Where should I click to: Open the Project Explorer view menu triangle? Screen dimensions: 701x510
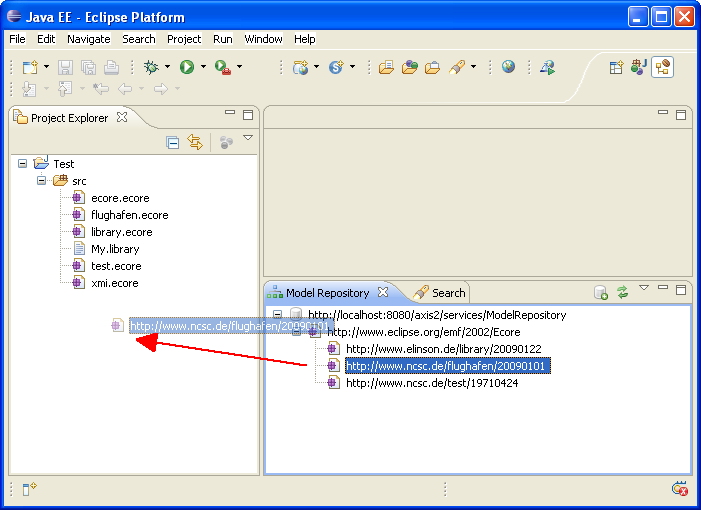pyautogui.click(x=248, y=138)
